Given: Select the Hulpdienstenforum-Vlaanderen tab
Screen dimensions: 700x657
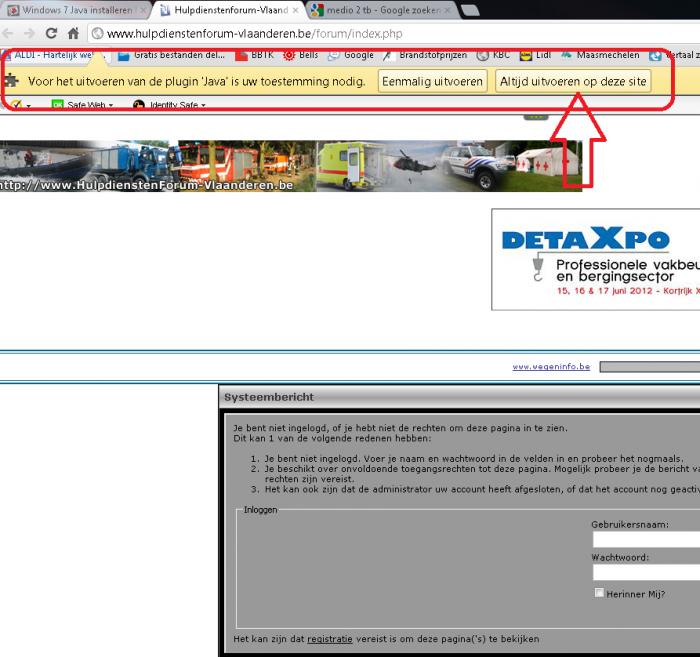Looking at the screenshot, I should point(230,10).
